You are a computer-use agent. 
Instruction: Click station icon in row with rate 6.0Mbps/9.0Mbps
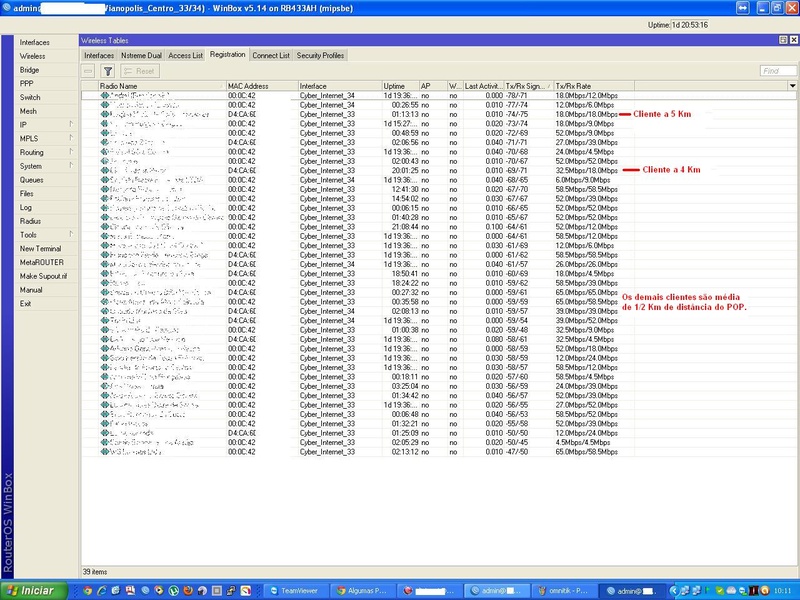click(x=105, y=180)
